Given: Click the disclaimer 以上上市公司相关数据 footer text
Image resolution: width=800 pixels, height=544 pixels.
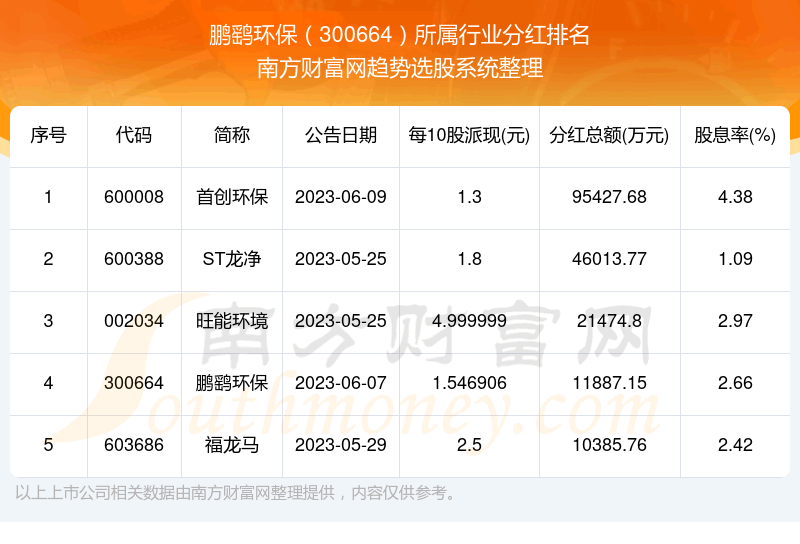Looking at the screenshot, I should (236, 493).
